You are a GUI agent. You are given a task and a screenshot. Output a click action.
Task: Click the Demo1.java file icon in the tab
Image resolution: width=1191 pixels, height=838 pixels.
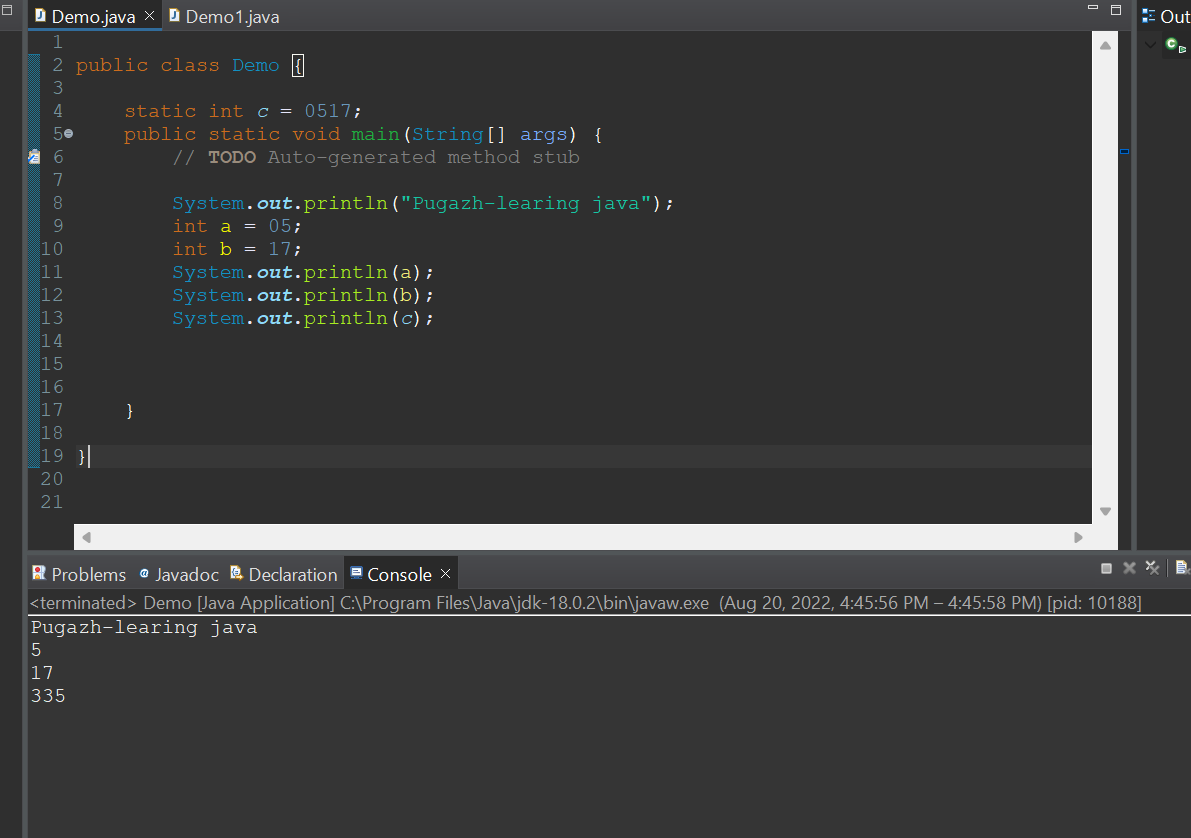tap(174, 15)
